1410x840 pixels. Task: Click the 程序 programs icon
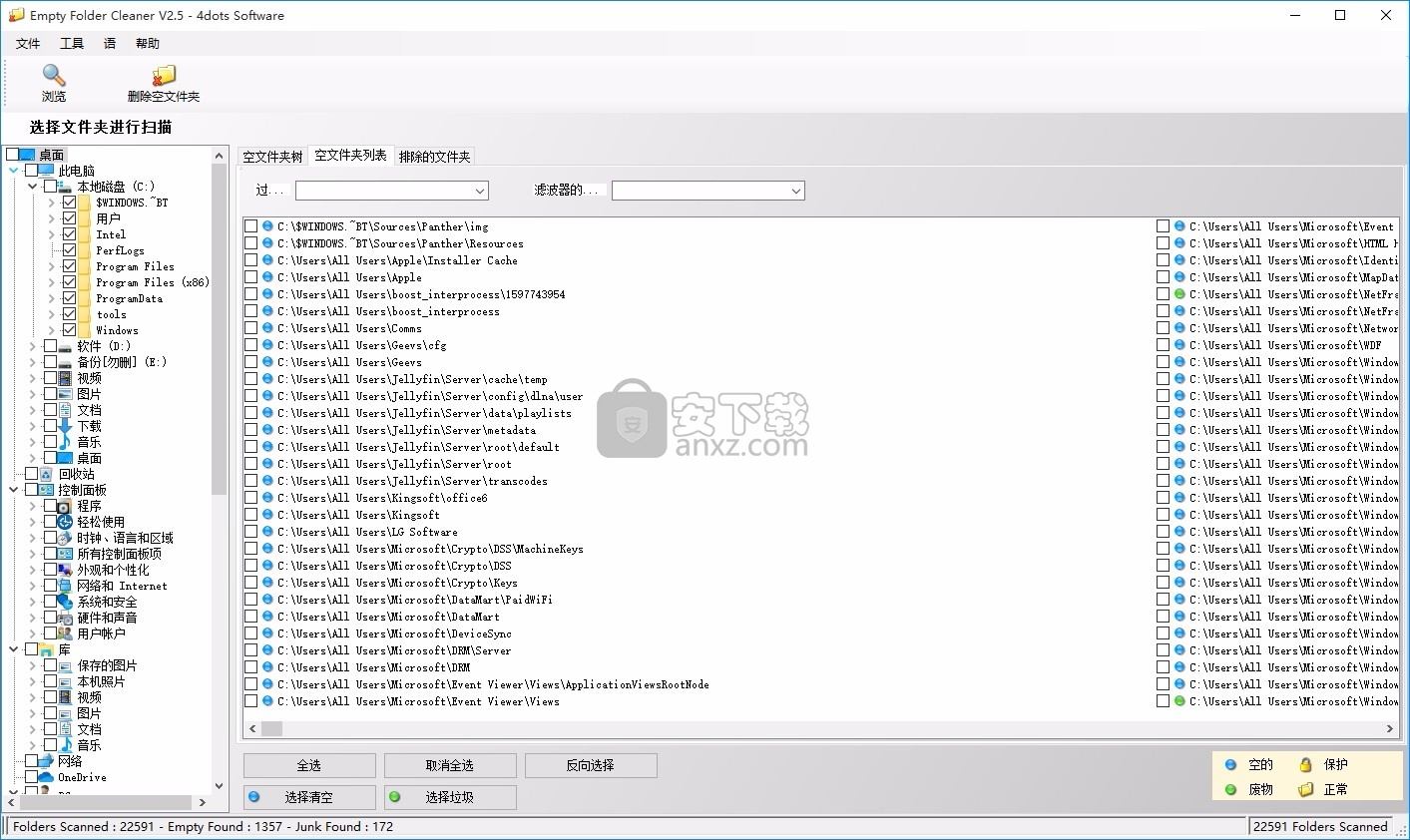coord(65,506)
